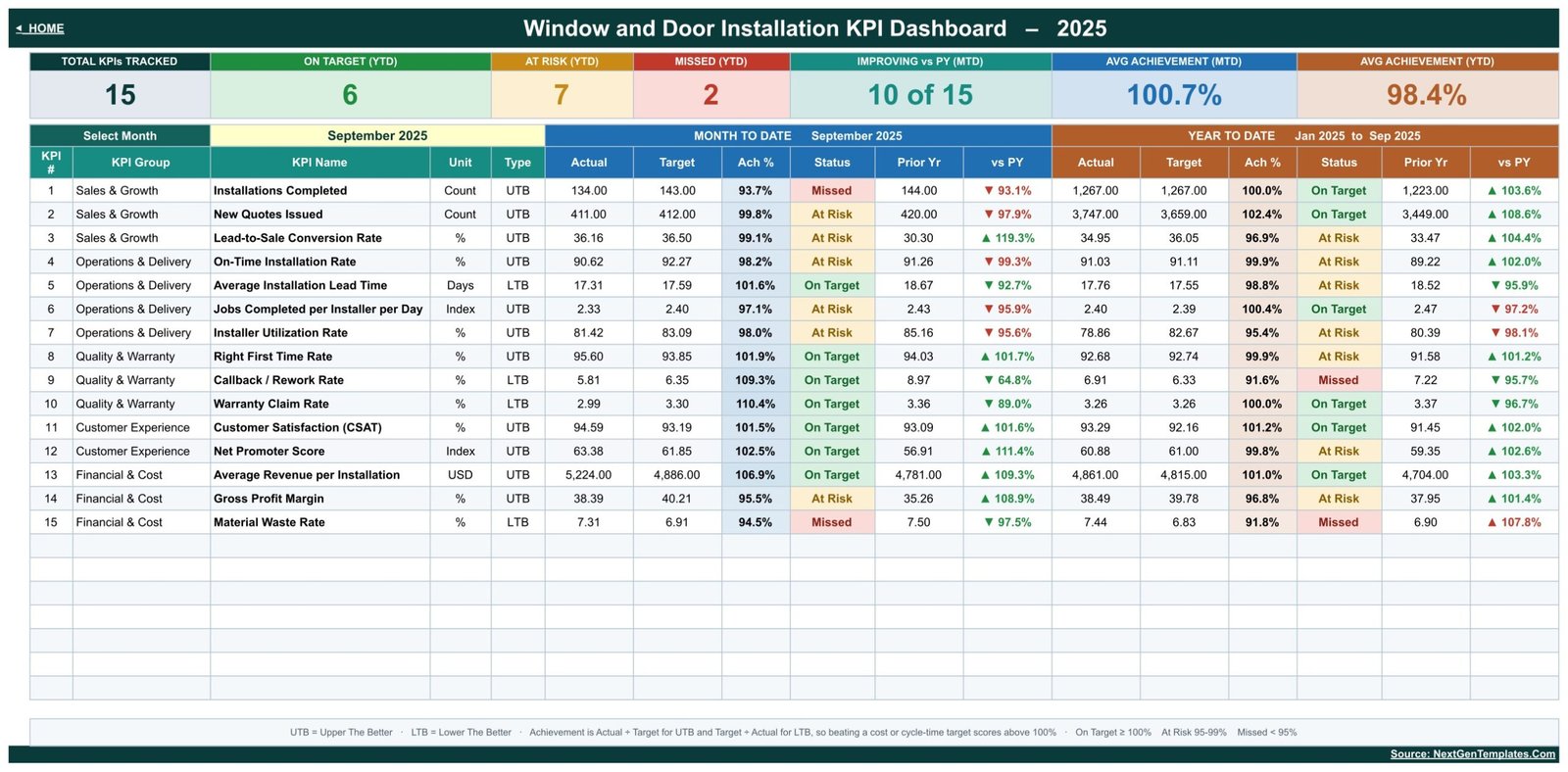Select 'Right First Time Rate' cell
The image size is (1568, 772).
coord(319,357)
